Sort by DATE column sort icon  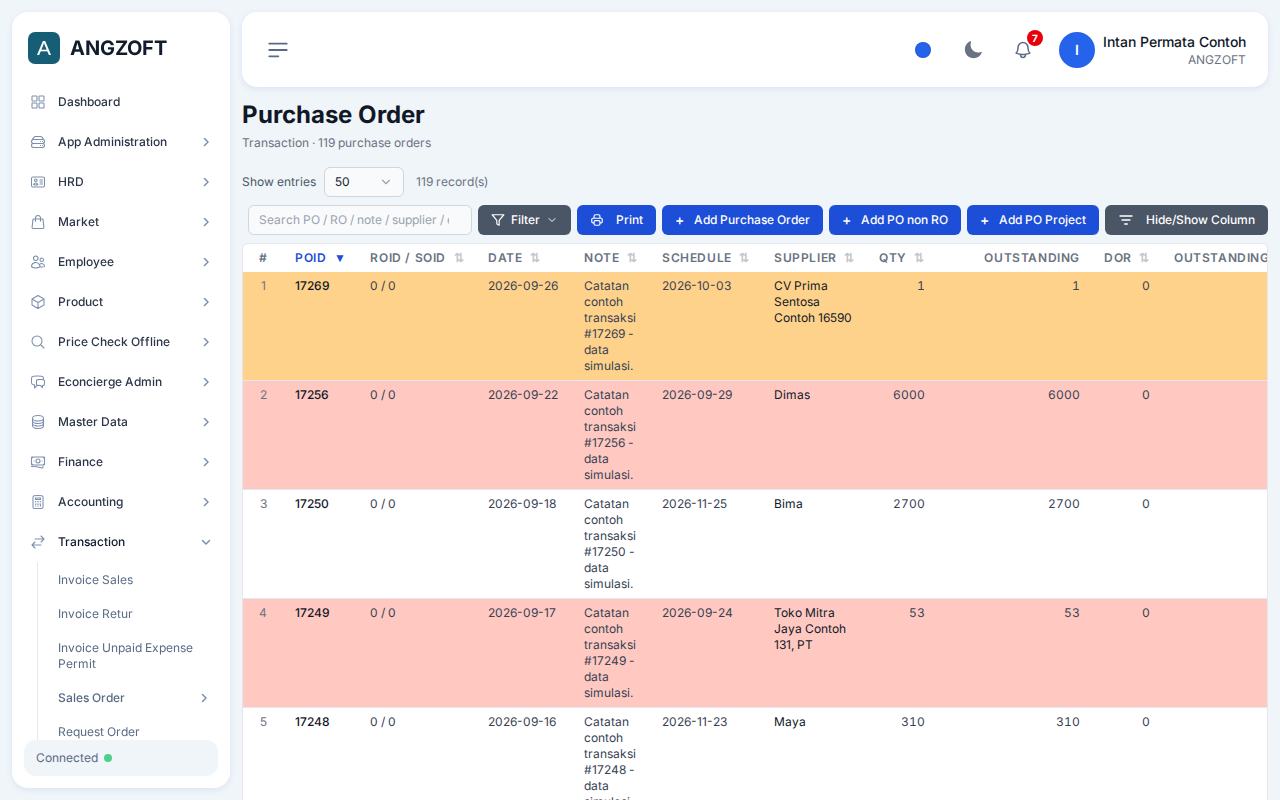tap(535, 258)
